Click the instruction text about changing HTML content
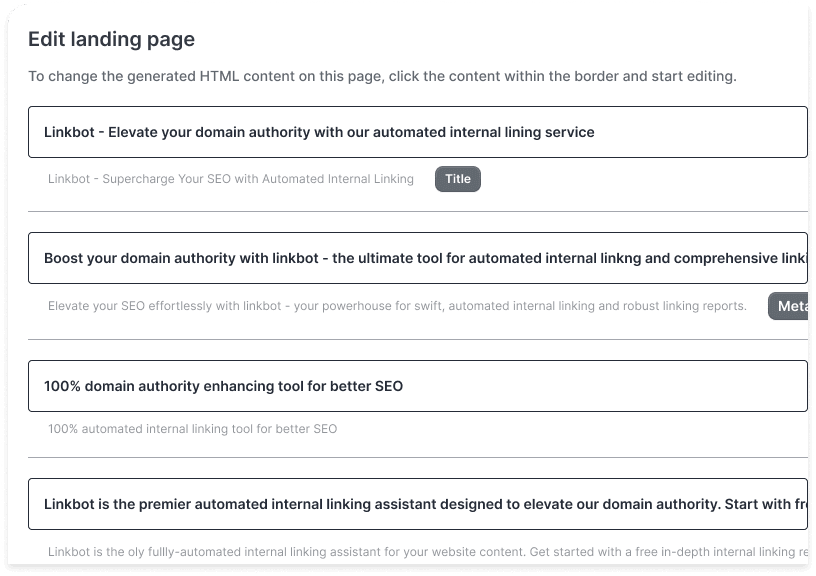Screen dimensions: 816x576 pyautogui.click(x=382, y=76)
